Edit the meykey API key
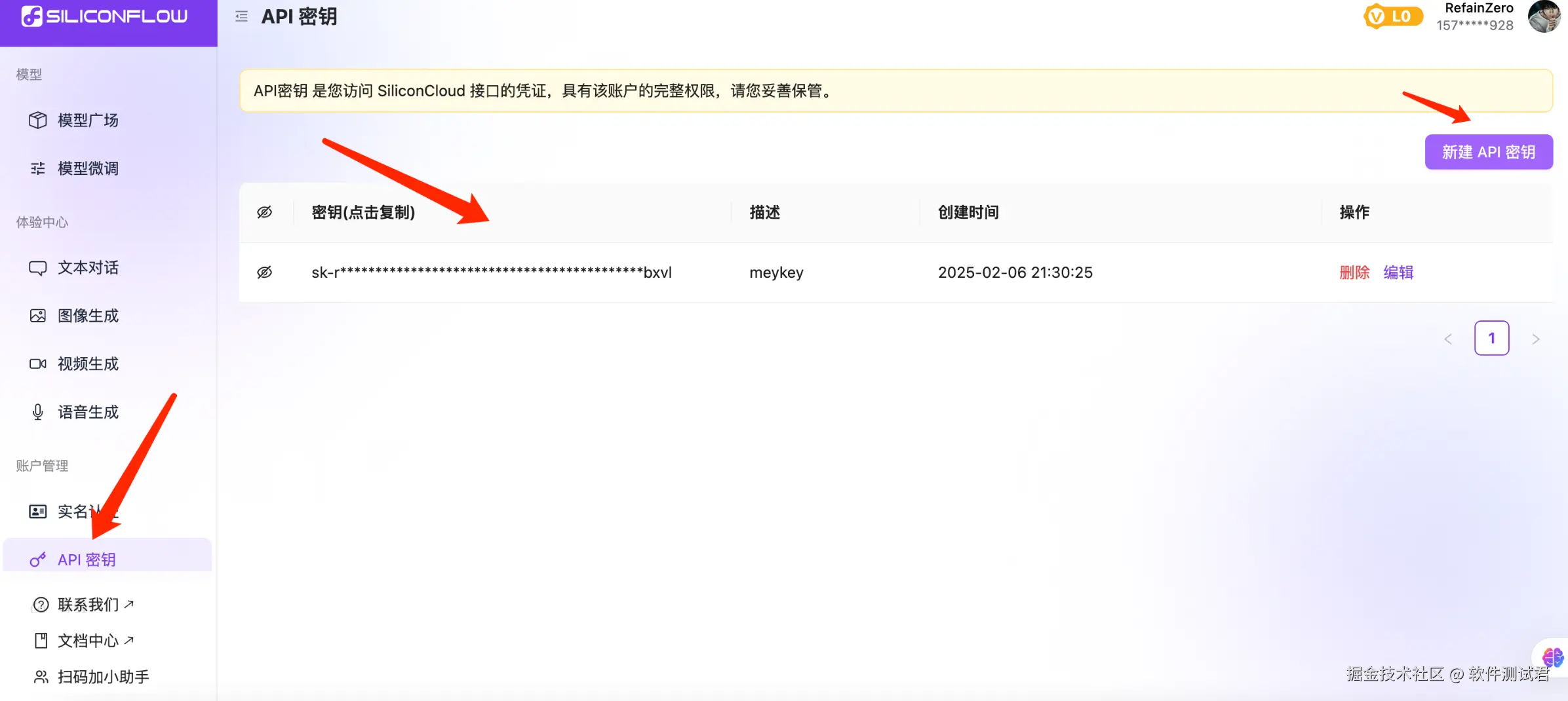 coord(1398,273)
